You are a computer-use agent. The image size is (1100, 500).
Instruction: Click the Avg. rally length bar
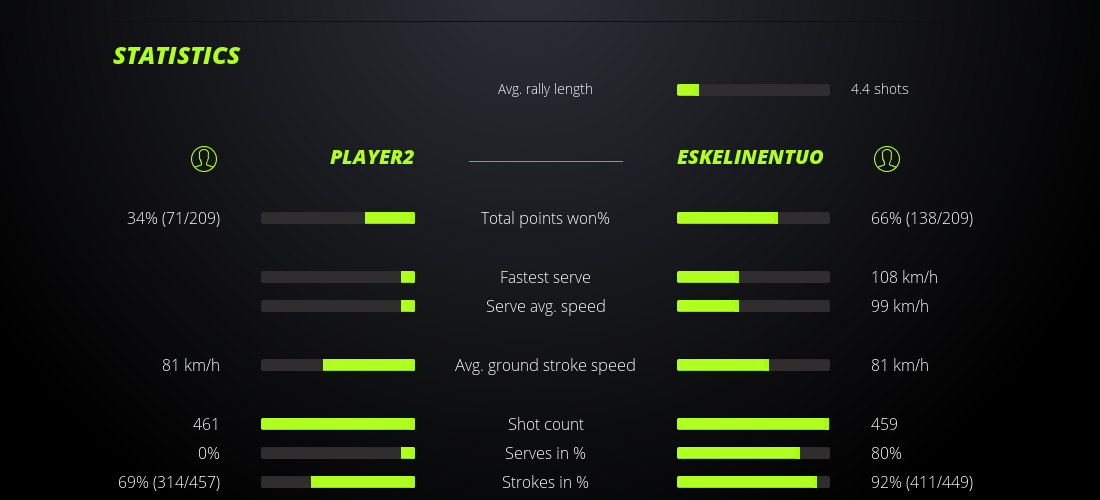click(x=753, y=90)
